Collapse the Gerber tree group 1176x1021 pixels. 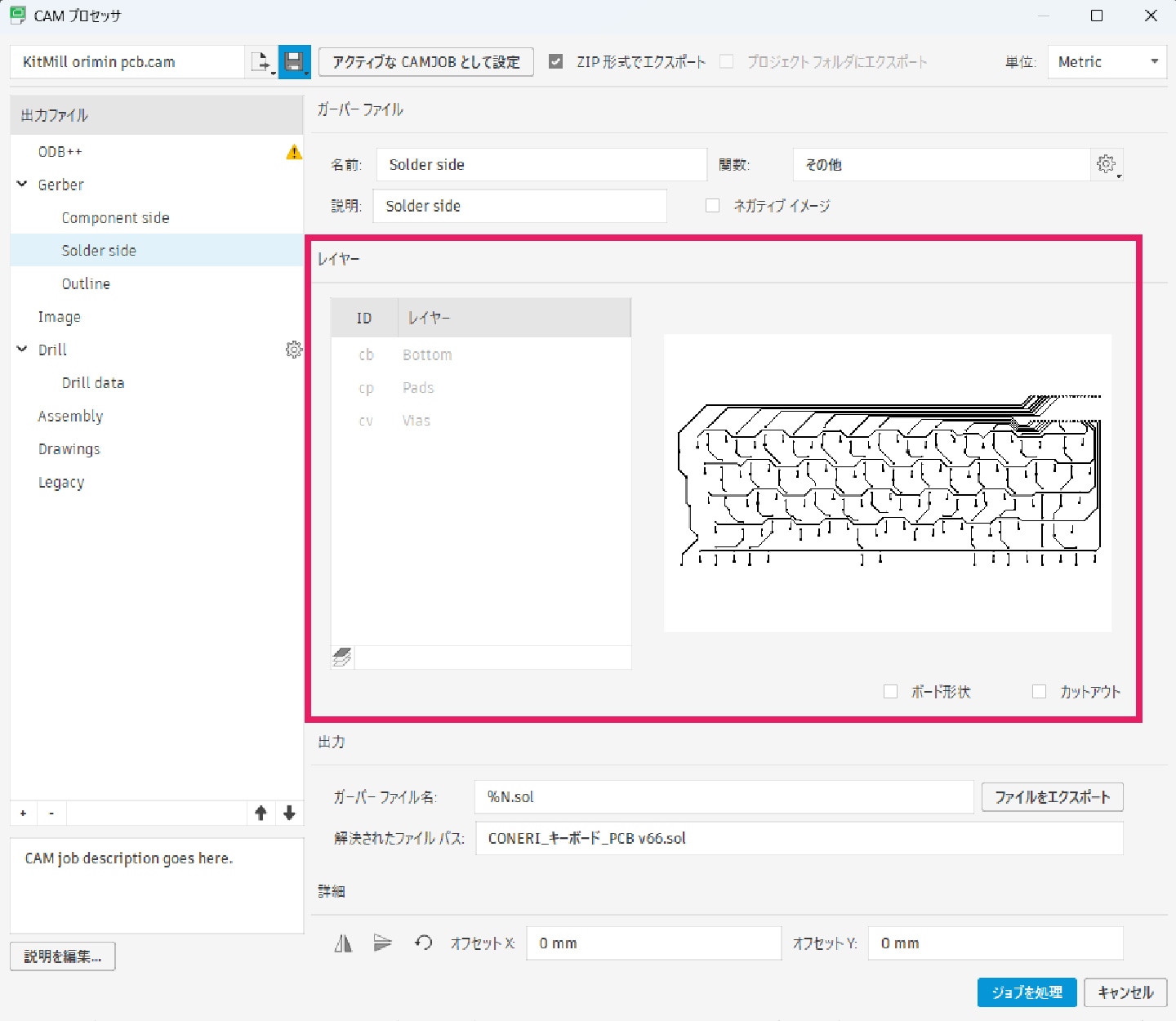(23, 185)
